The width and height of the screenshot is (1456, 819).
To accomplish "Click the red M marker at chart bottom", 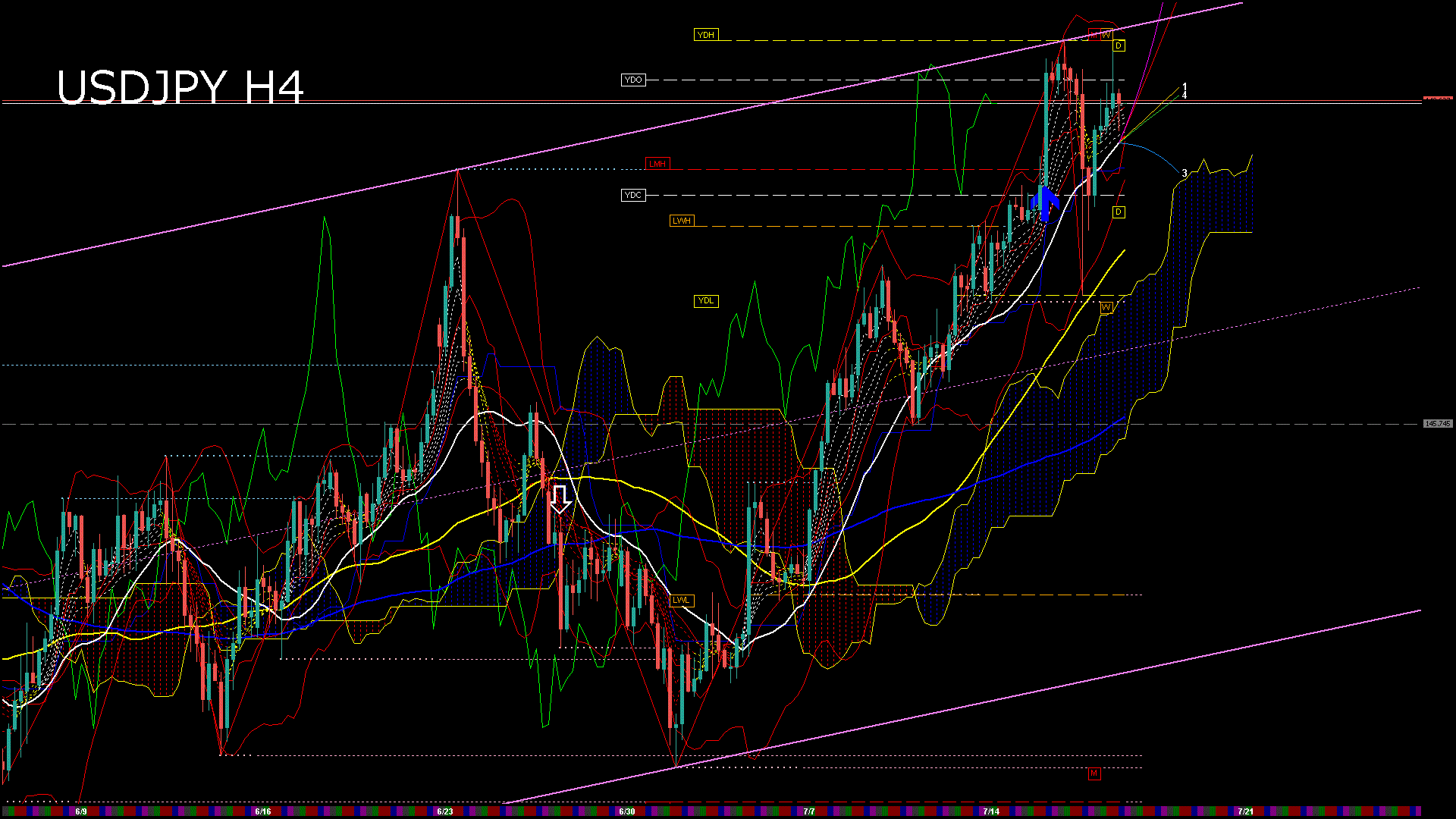I will tap(1094, 773).
